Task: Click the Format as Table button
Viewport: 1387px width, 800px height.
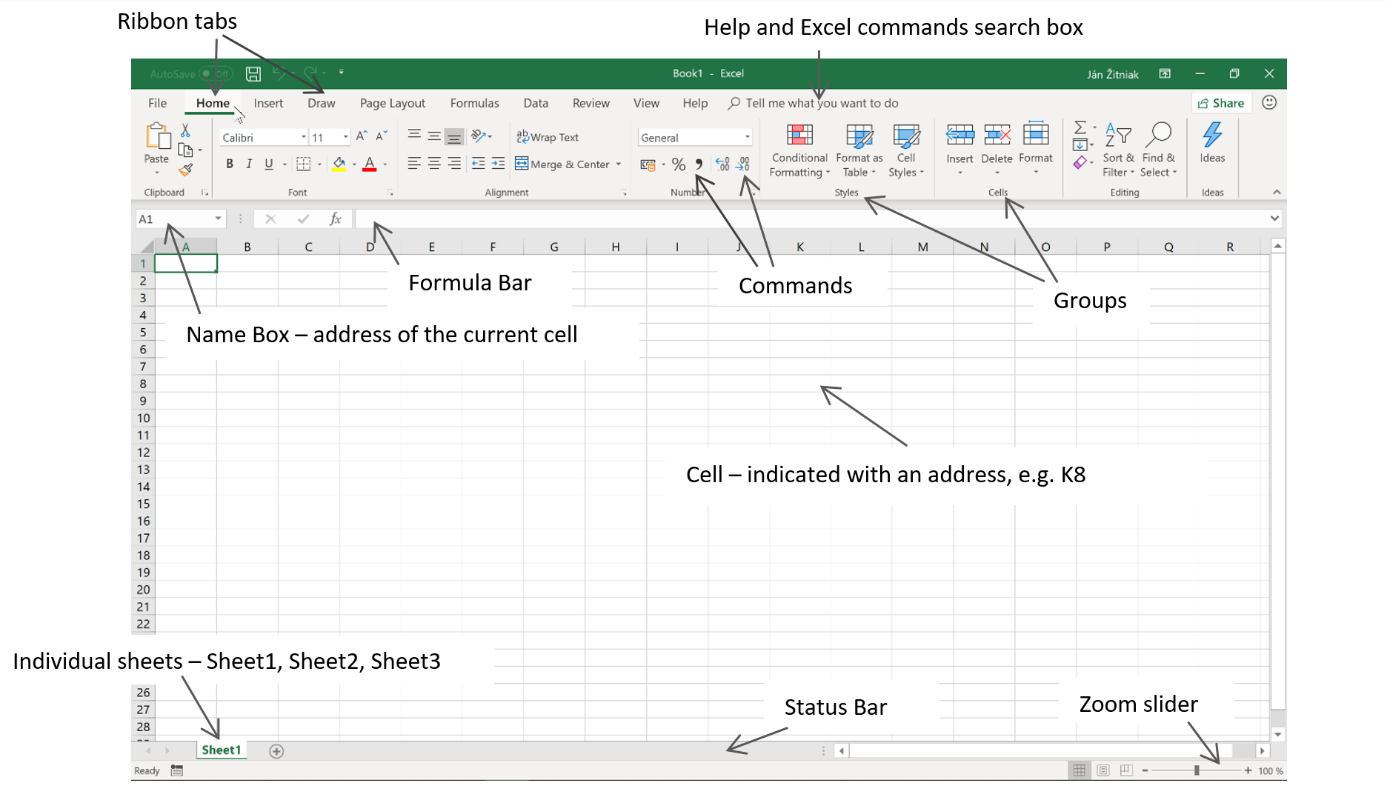Action: pos(859,151)
